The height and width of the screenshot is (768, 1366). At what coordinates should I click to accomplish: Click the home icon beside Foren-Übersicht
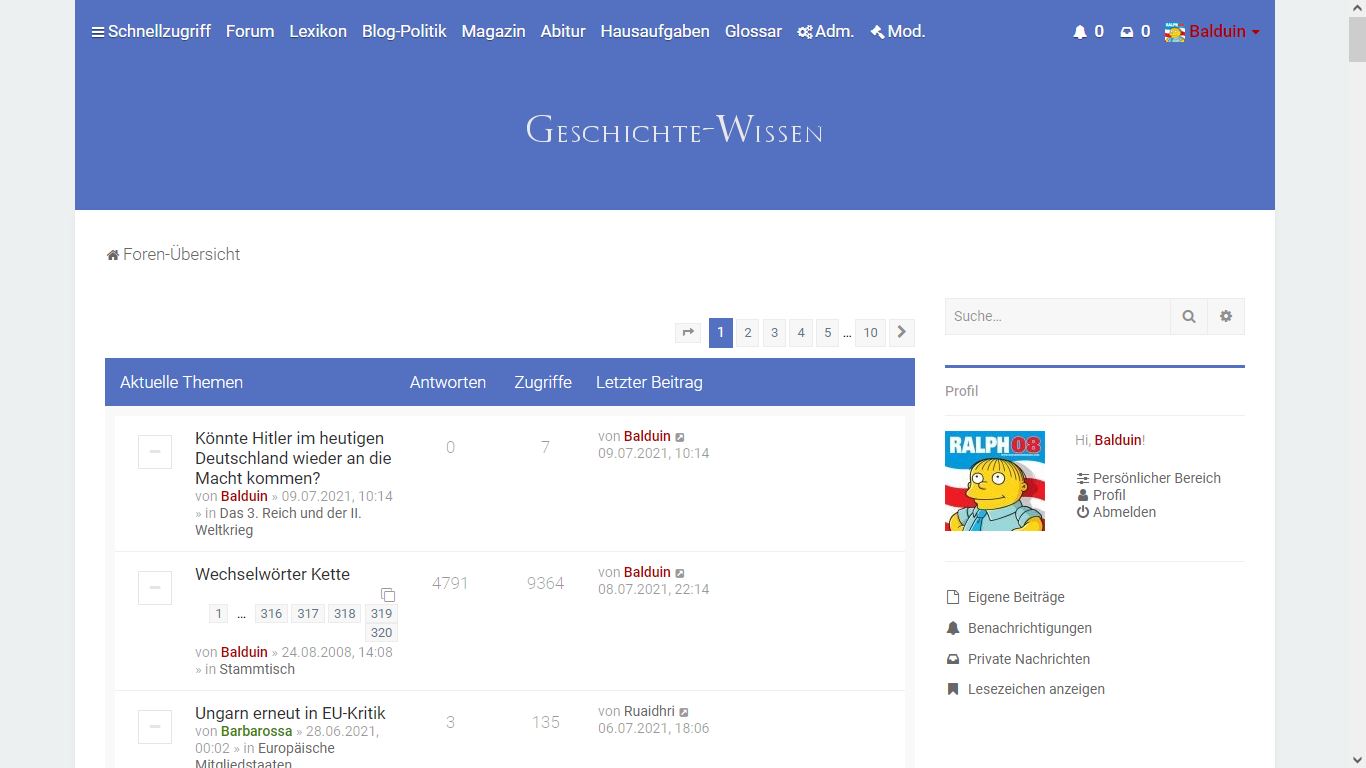[x=113, y=255]
